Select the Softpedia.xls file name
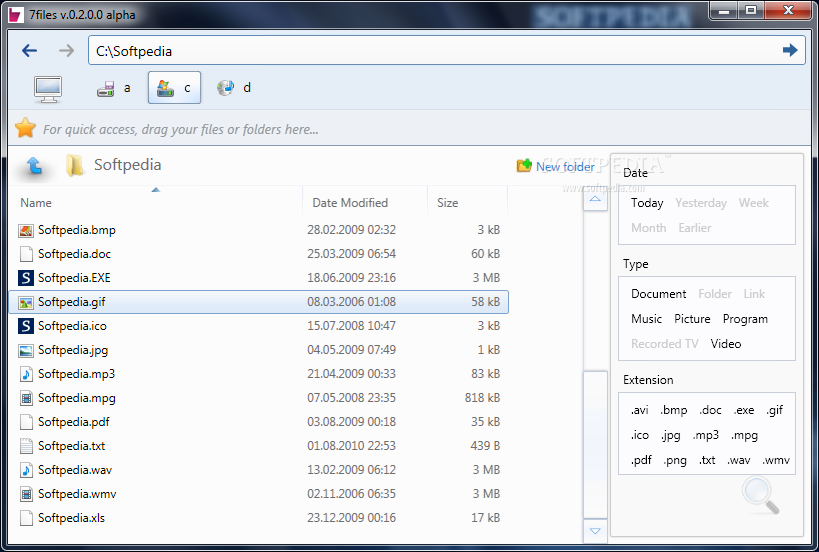819x552 pixels. (x=71, y=518)
